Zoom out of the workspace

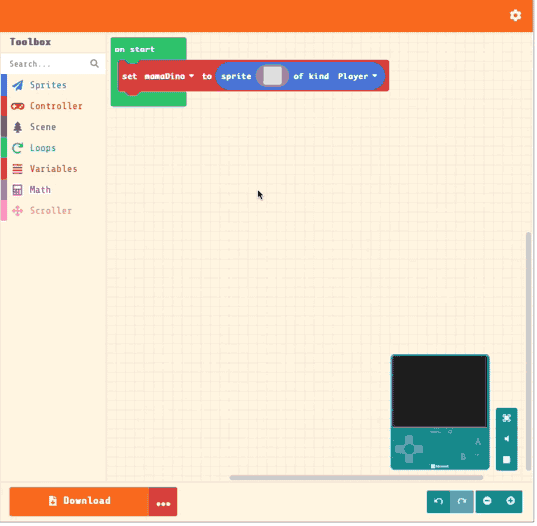tap(487, 501)
